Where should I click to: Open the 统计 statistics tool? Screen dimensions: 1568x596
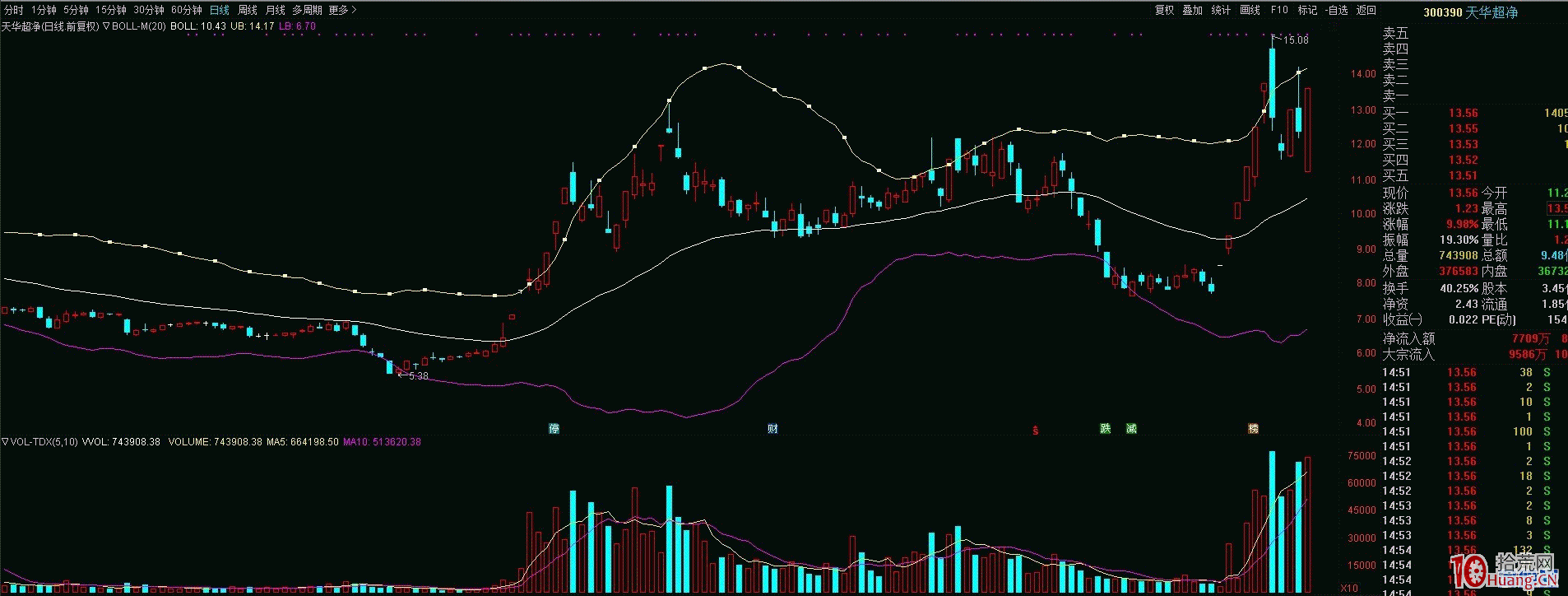click(x=1222, y=10)
